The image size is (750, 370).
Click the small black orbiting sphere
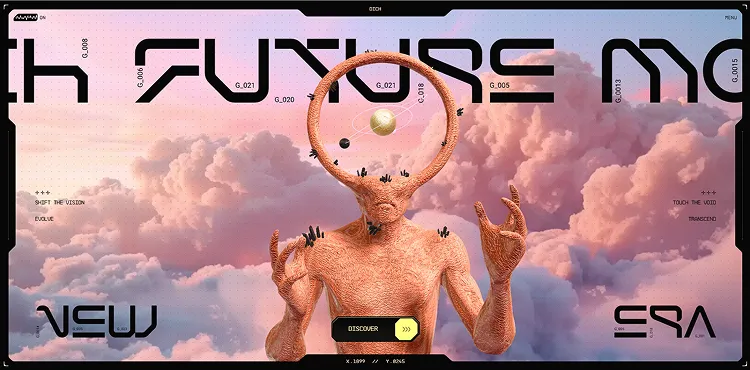point(344,143)
